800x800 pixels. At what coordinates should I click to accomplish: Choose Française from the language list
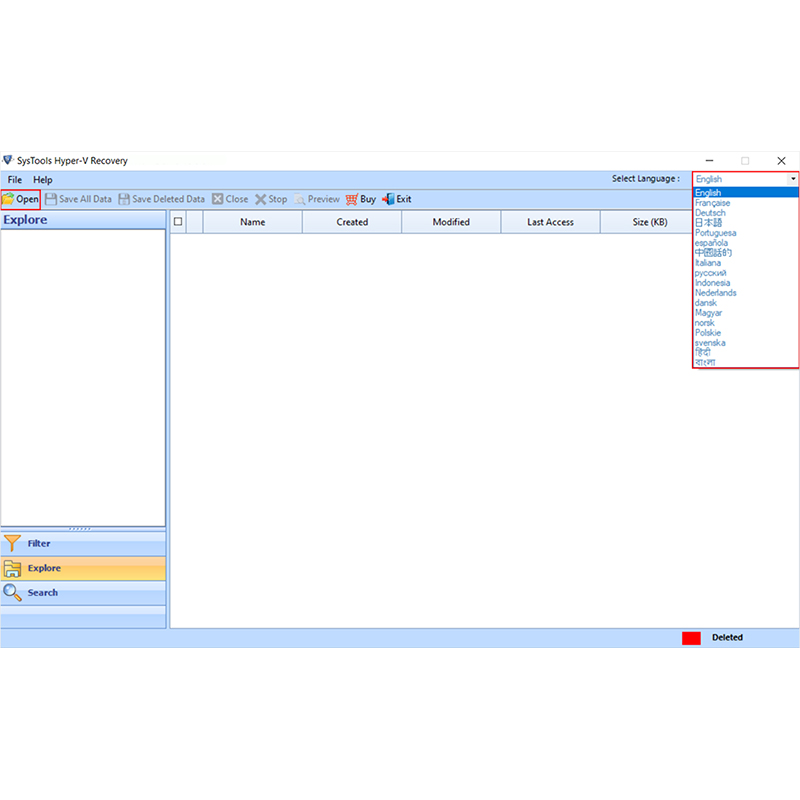(746, 203)
